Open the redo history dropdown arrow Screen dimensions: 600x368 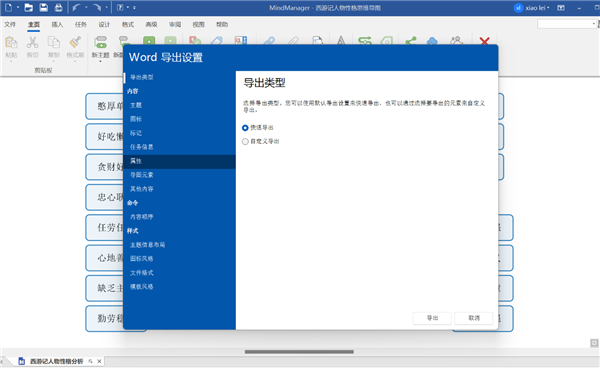click(106, 7)
